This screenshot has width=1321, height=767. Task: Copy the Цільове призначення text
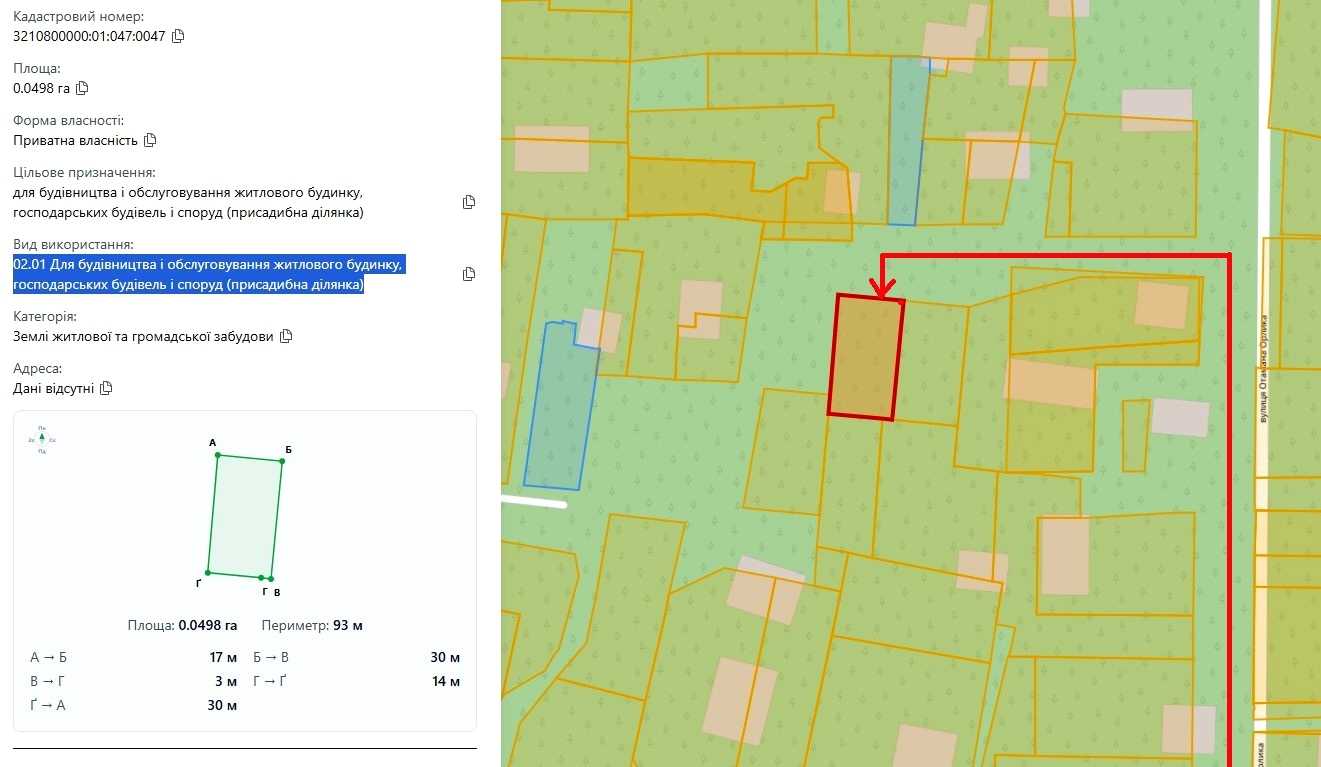point(469,202)
